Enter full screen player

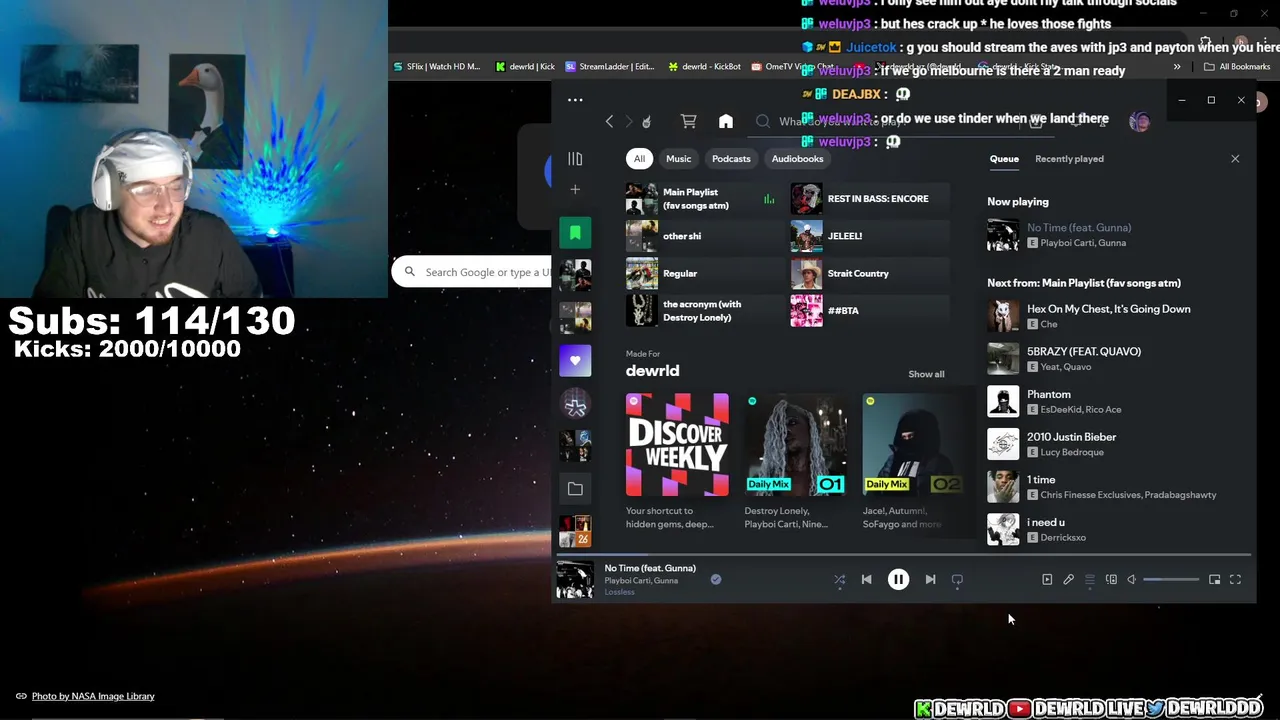1236,579
